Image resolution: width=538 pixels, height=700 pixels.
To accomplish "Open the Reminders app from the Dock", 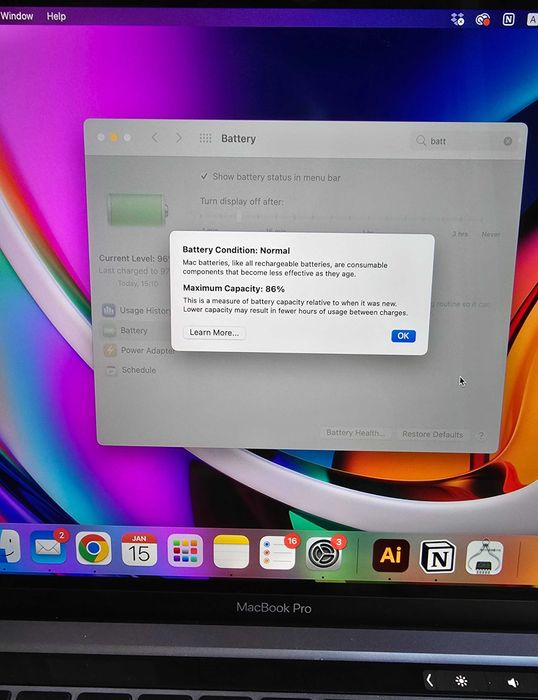I will [x=277, y=553].
